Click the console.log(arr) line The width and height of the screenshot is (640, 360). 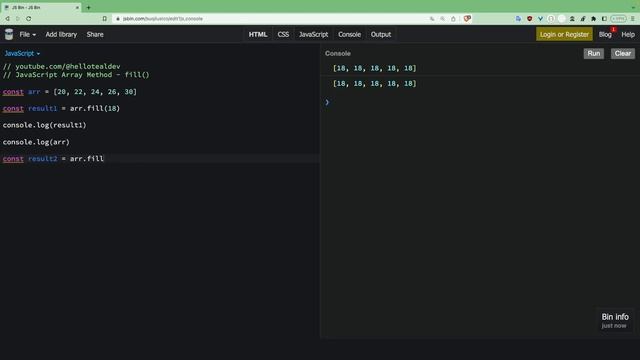tap(36, 142)
